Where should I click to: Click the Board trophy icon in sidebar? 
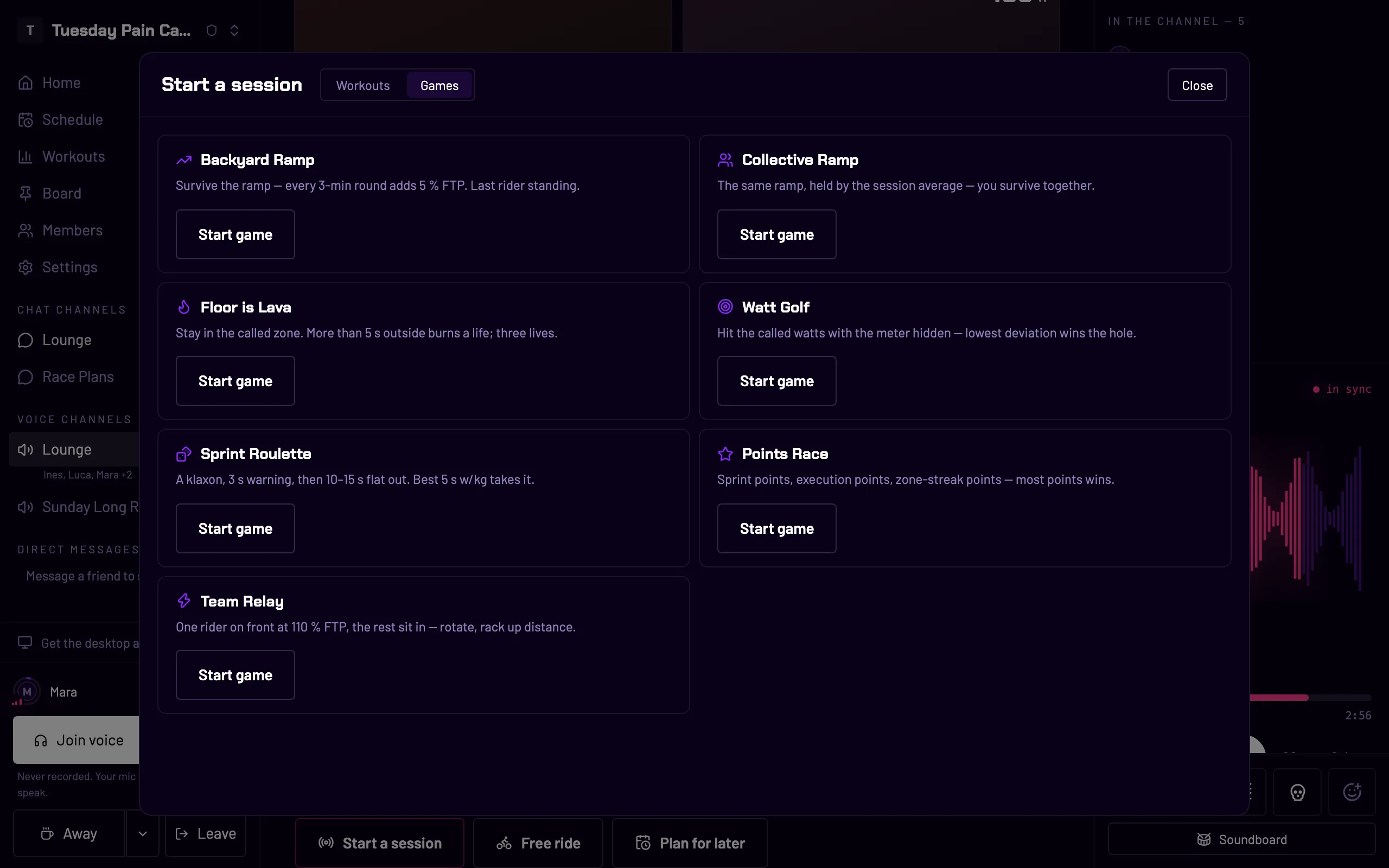[26, 194]
